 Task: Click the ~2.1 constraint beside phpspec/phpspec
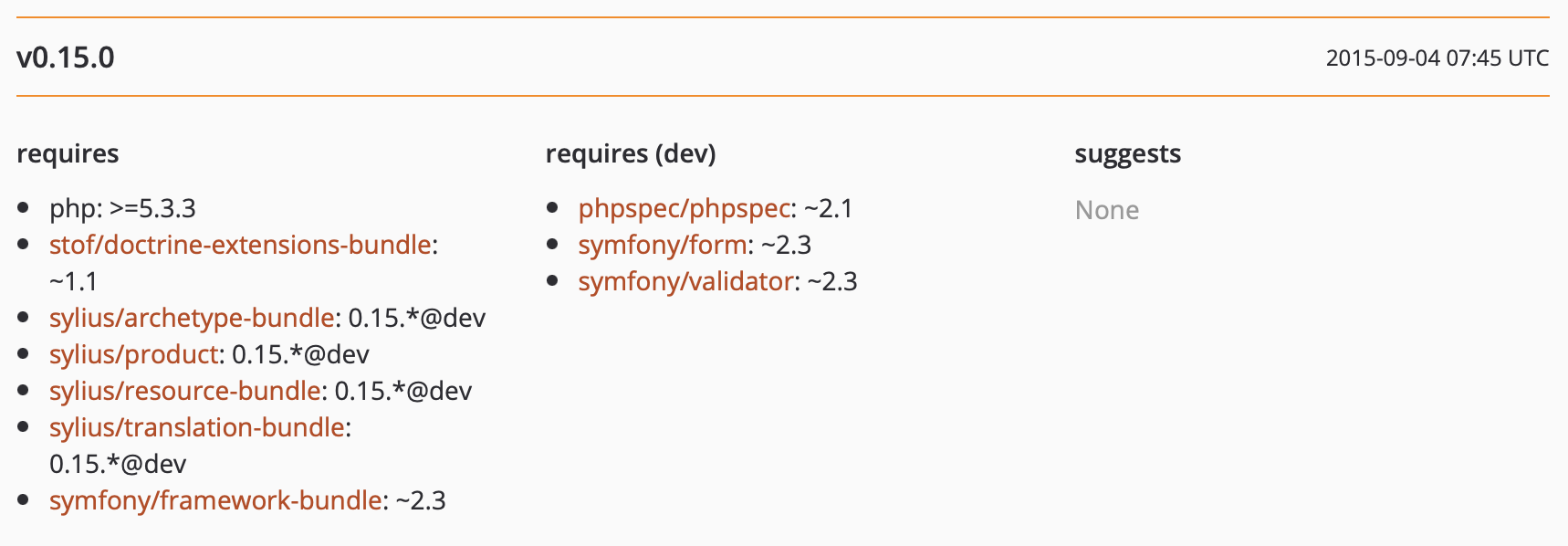pos(828,208)
